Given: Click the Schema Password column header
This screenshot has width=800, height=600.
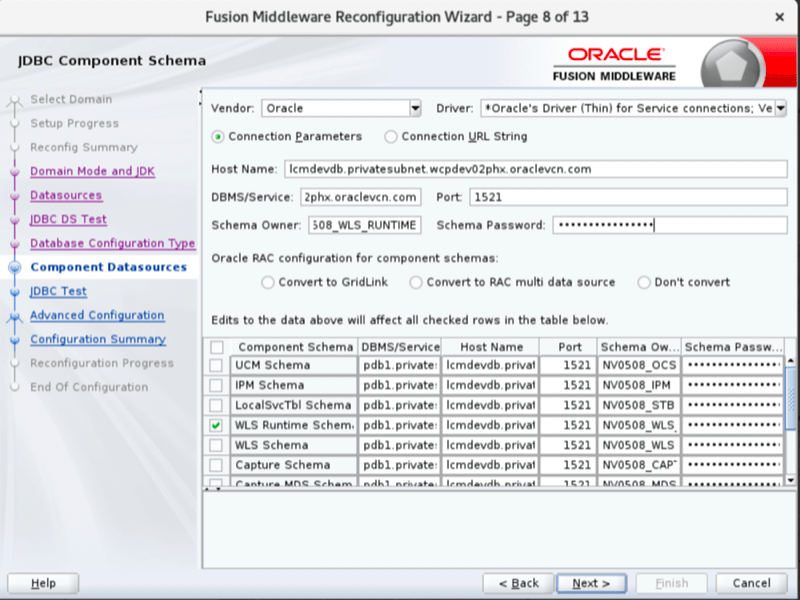Looking at the screenshot, I should coord(733,347).
